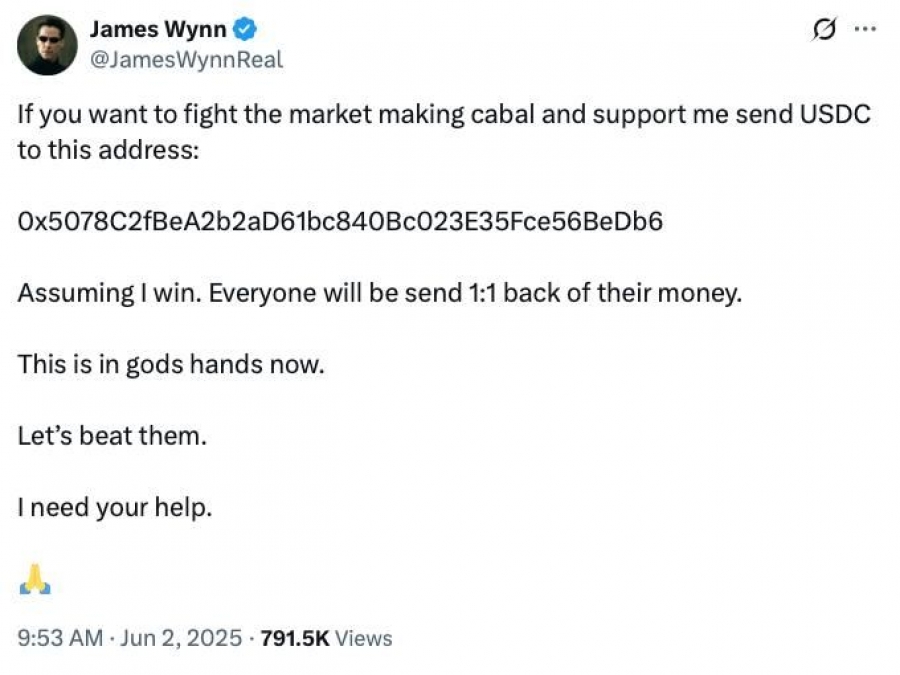The image size is (900, 675).
Task: Open the James Wynn display name link
Action: tap(158, 29)
